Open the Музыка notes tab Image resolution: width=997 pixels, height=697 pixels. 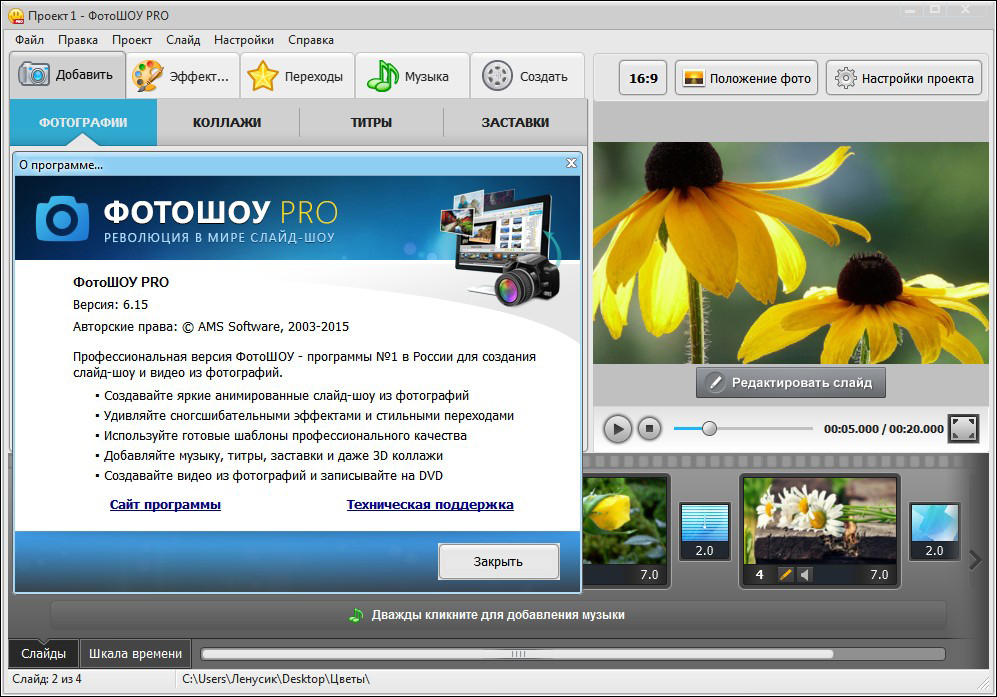[412, 76]
